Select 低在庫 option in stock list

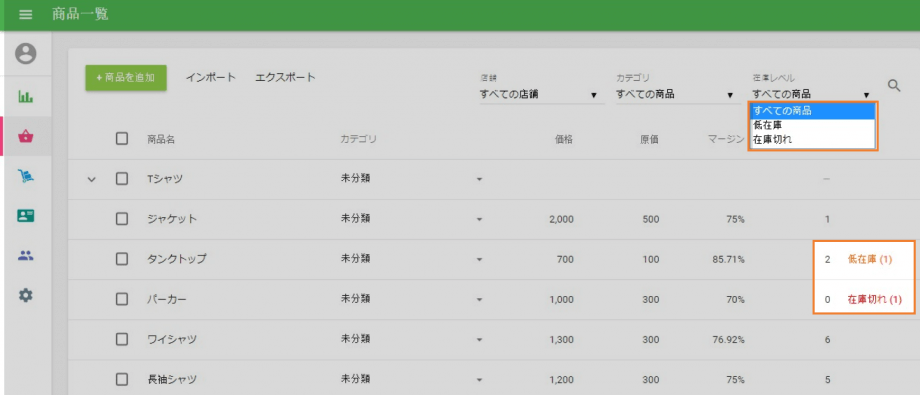812,125
